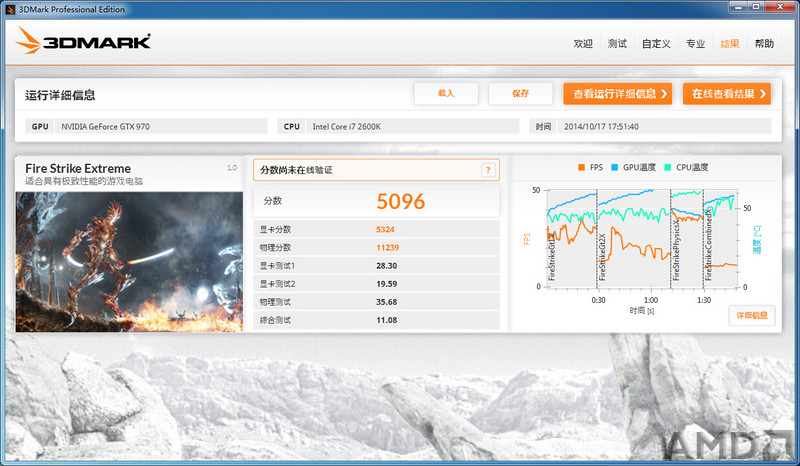Screen dimensions: 800x466
Task: Minimize the 3DMark window
Action: click(738, 7)
